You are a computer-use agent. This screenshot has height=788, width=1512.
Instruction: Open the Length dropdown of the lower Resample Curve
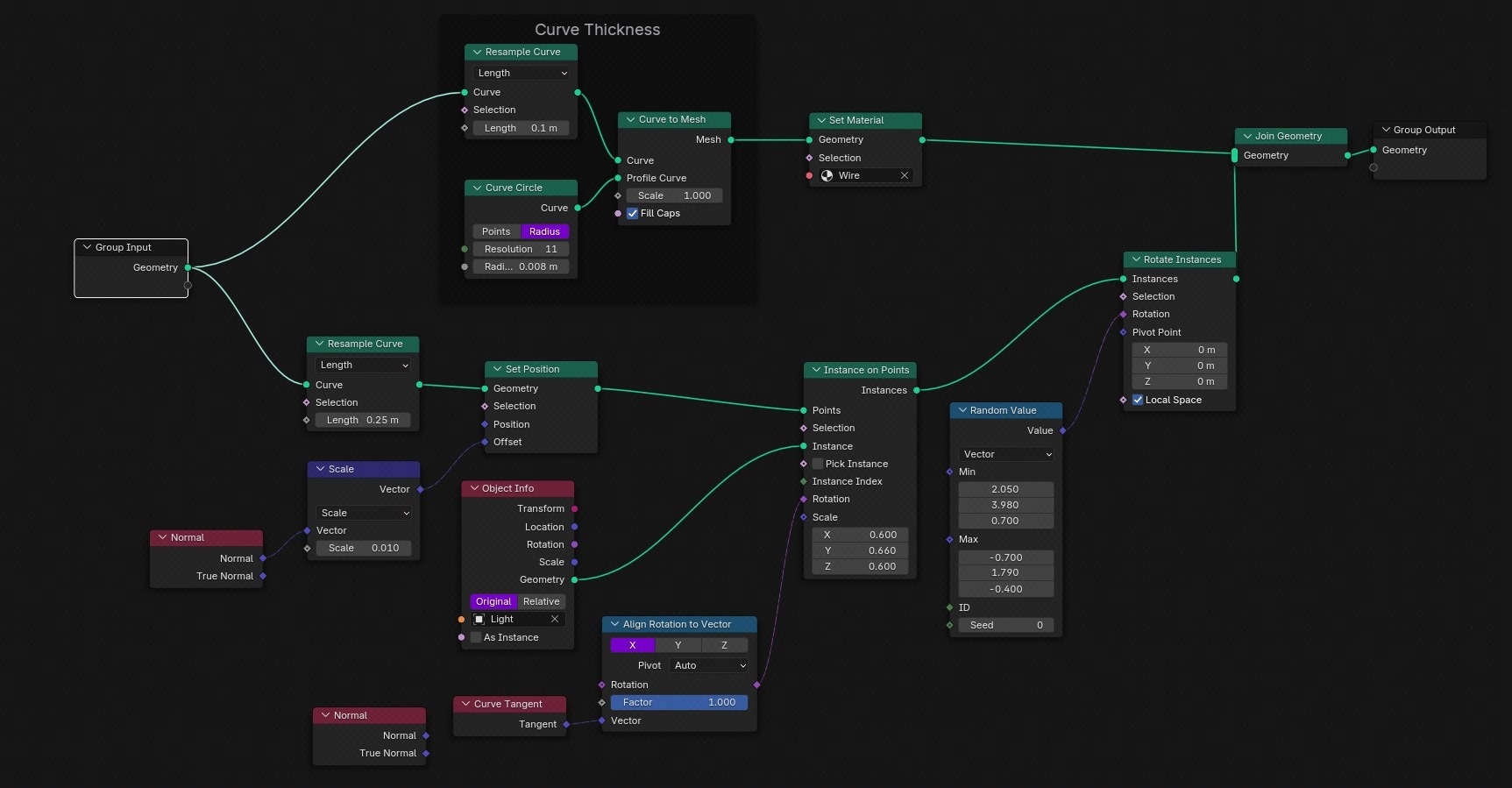point(363,365)
